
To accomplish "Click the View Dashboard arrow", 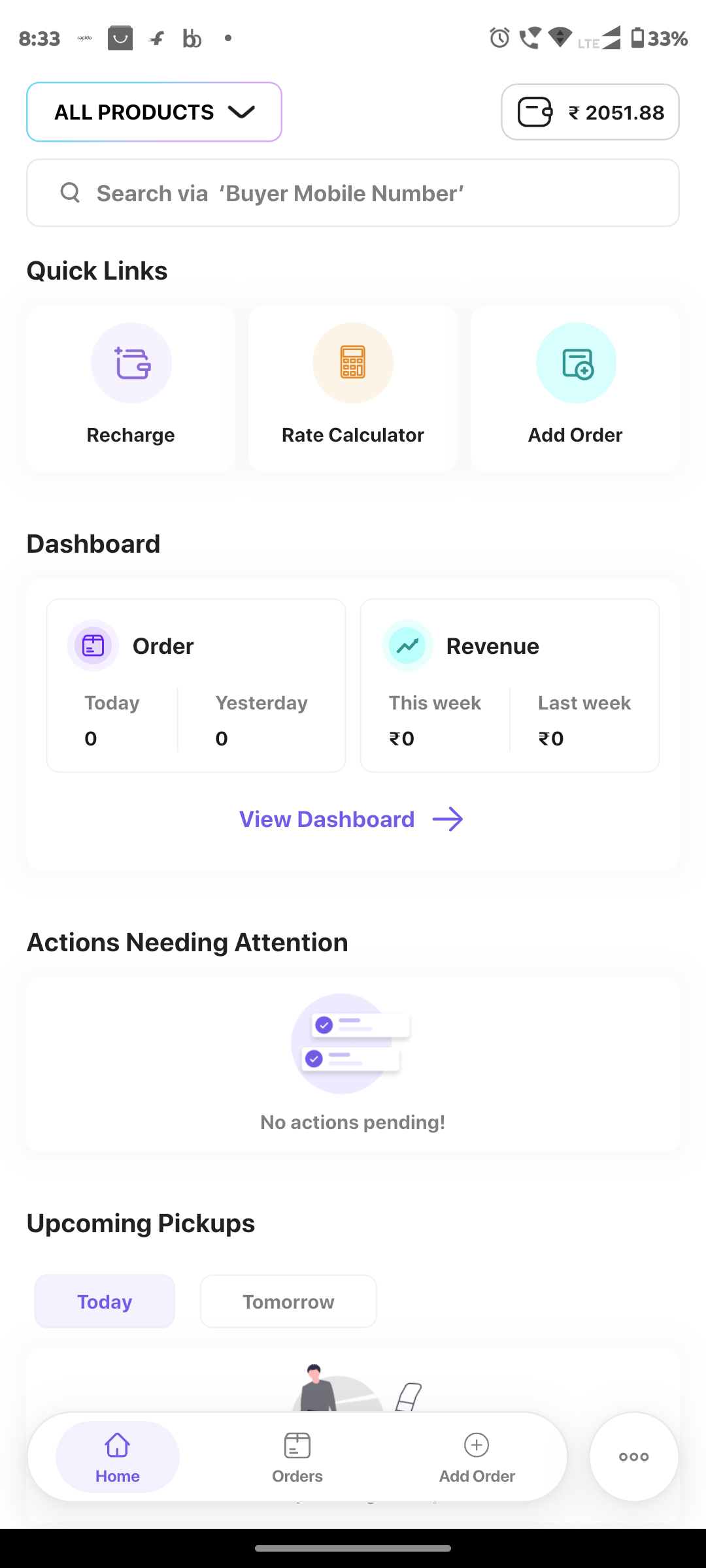I will tap(448, 819).
